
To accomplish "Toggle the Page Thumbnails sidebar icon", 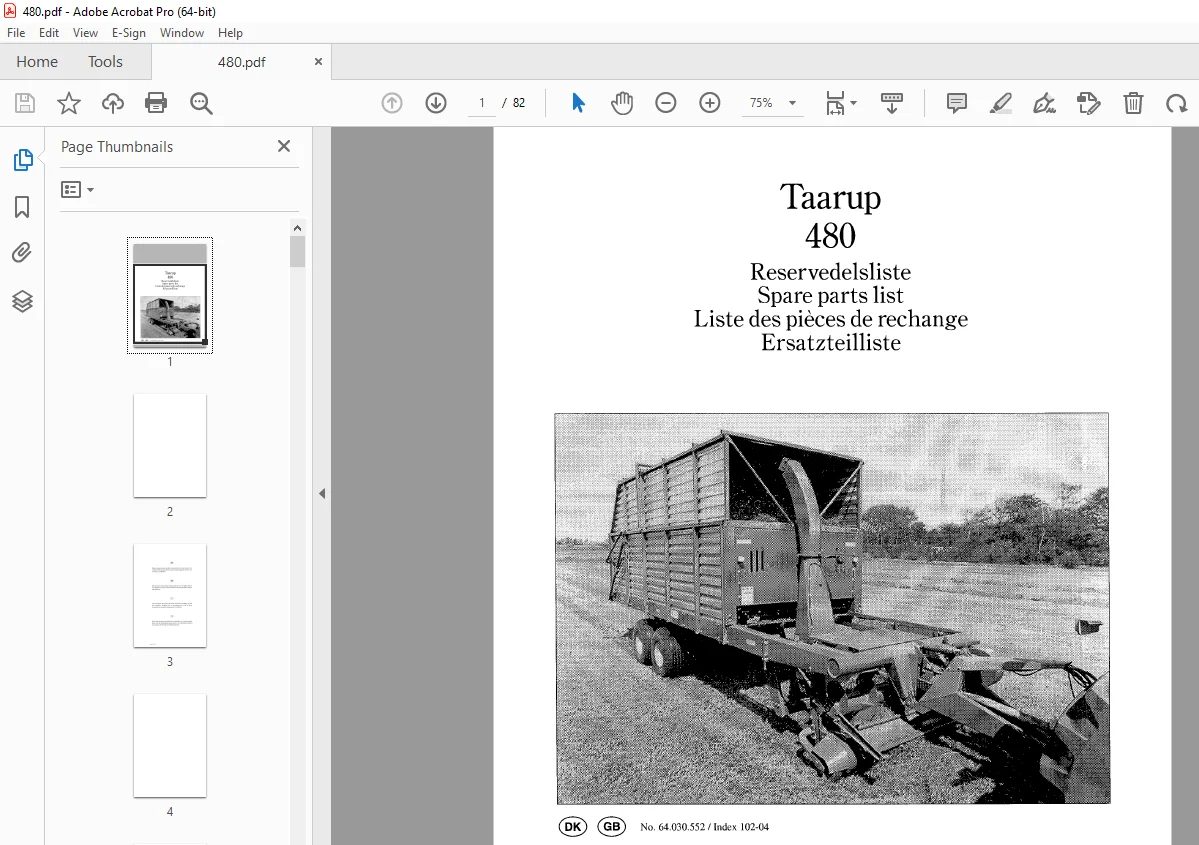I will click(23, 160).
